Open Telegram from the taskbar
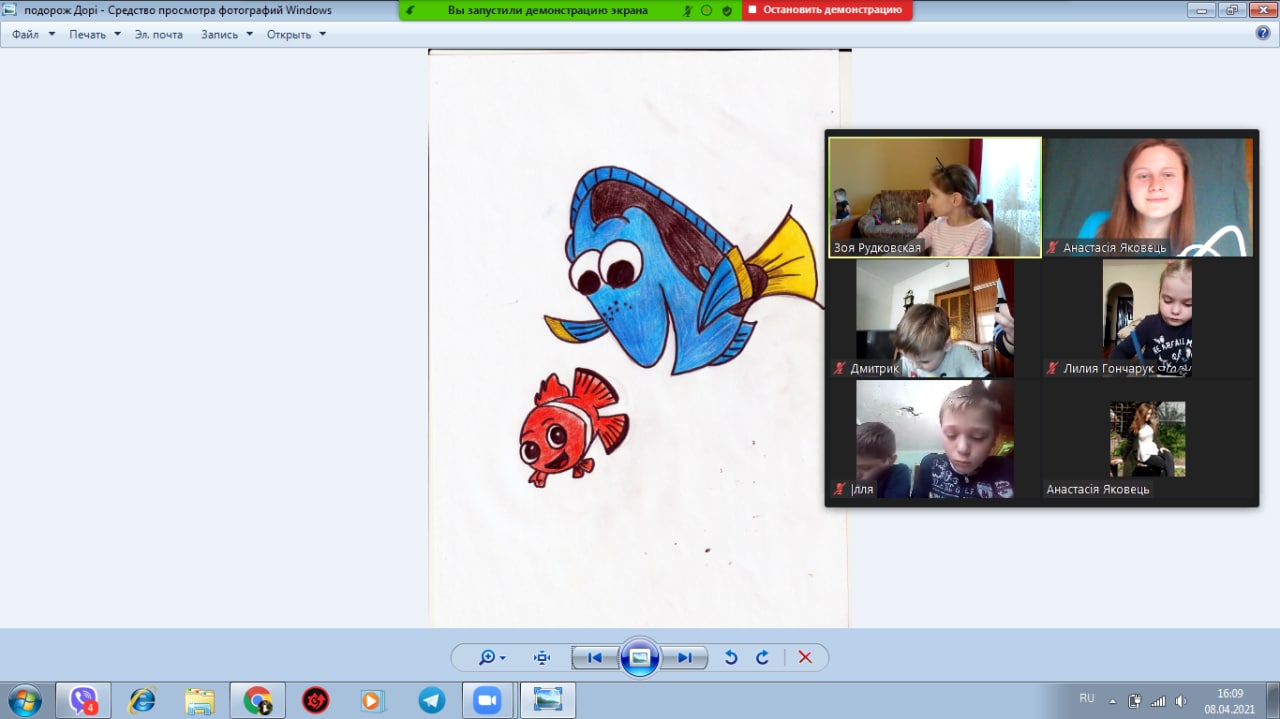The height and width of the screenshot is (719, 1280). pyautogui.click(x=431, y=700)
